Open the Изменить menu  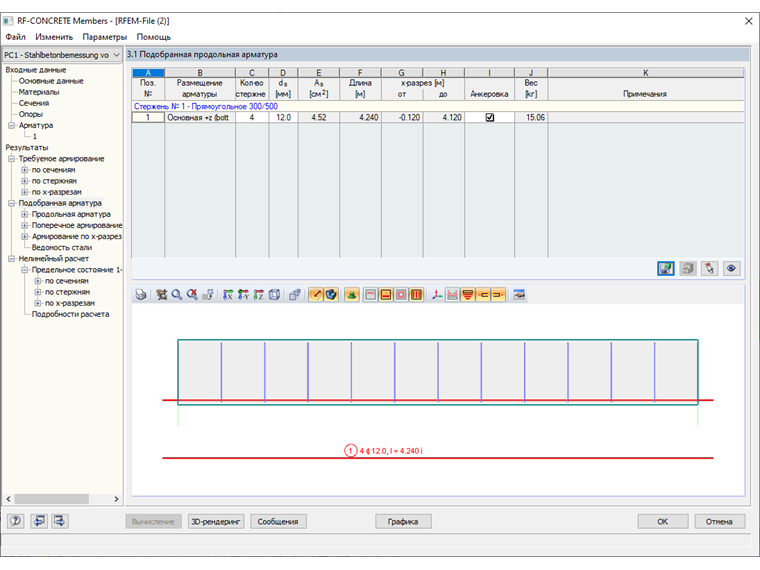tap(54, 37)
